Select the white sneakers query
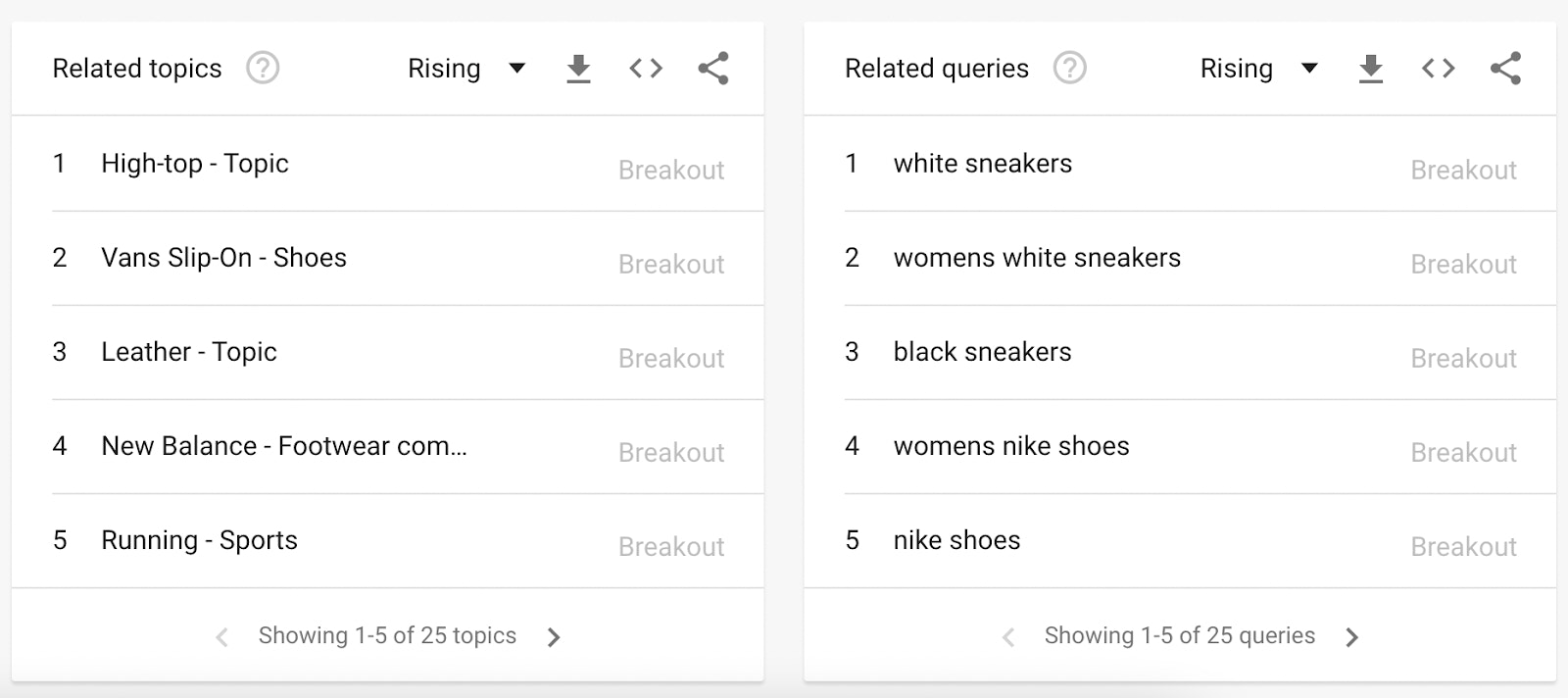Screen dimensions: 1568x698 click(x=982, y=163)
